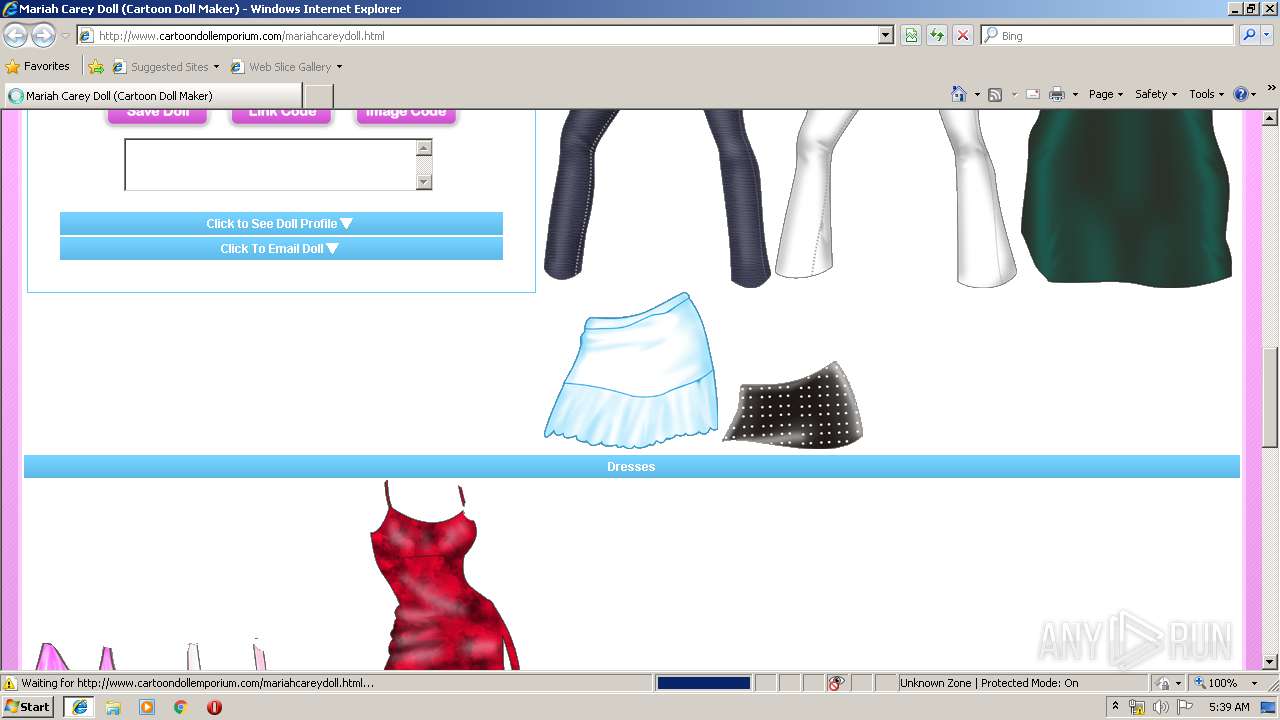This screenshot has width=1280, height=720.
Task: Launch Chrome from the taskbar
Action: click(x=181, y=707)
